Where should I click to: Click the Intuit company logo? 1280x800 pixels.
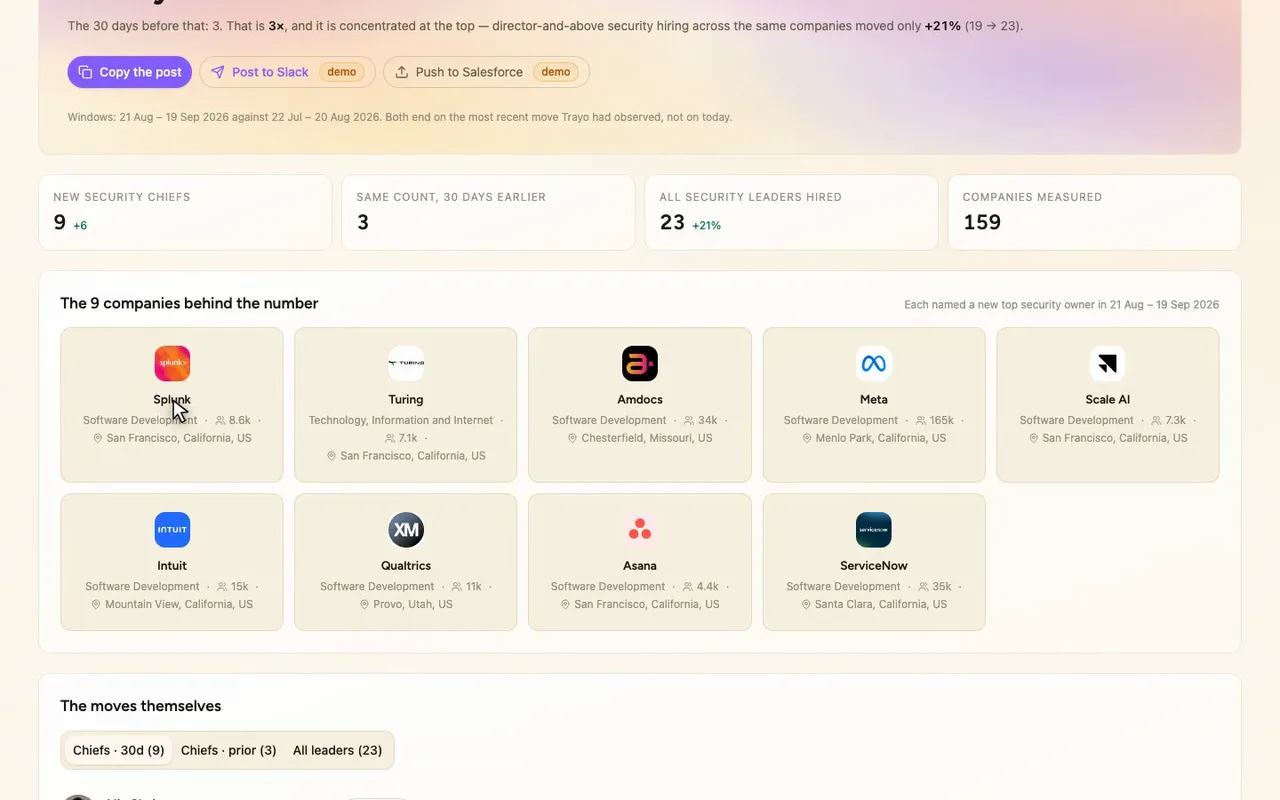(172, 529)
